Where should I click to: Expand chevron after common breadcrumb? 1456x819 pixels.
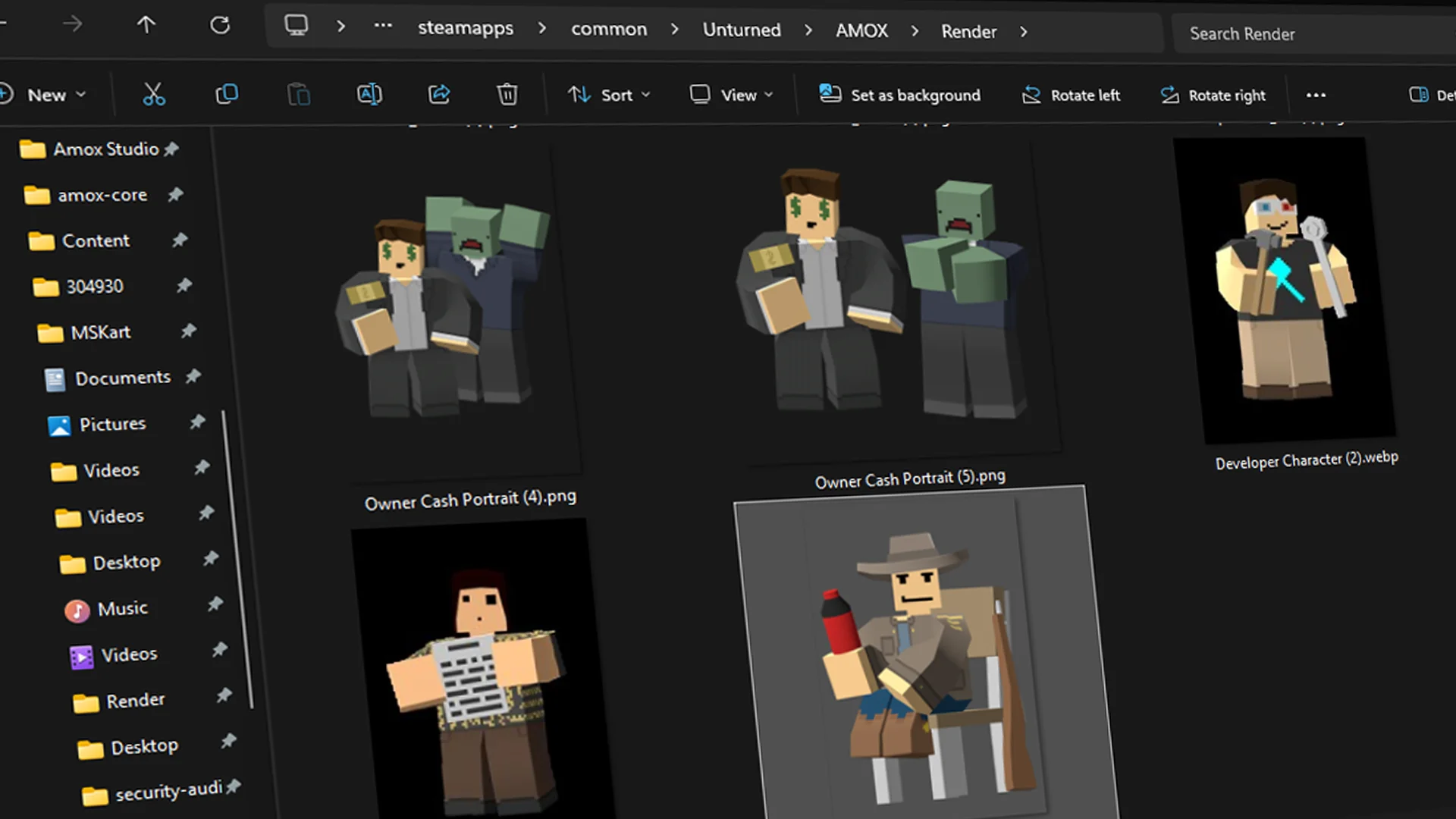pos(675,30)
